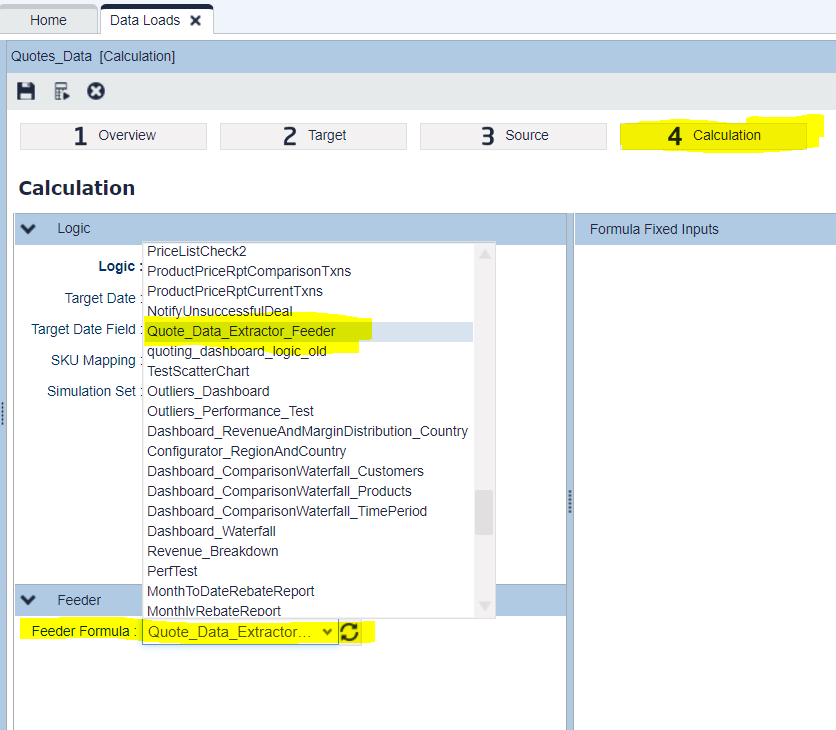This screenshot has width=836, height=730.
Task: Refresh the Feeder Formula list
Action: [x=350, y=632]
